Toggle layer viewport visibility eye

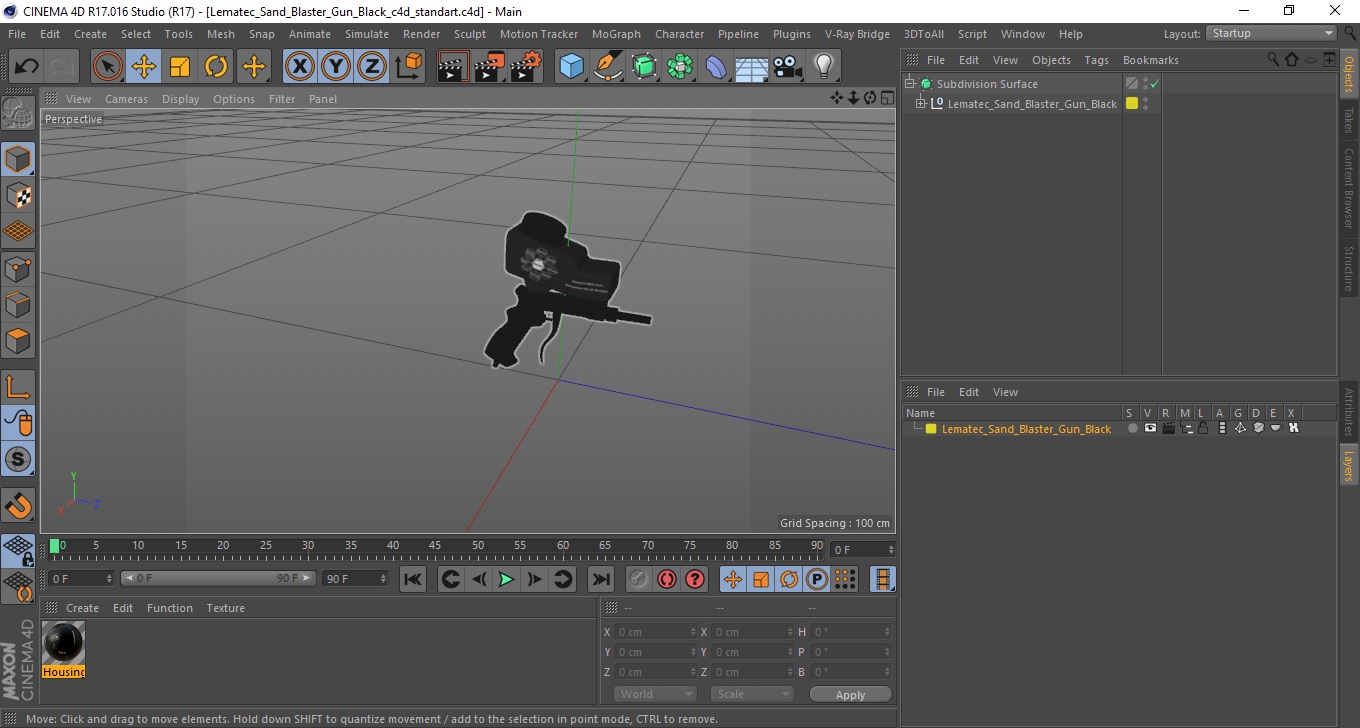coord(1150,428)
